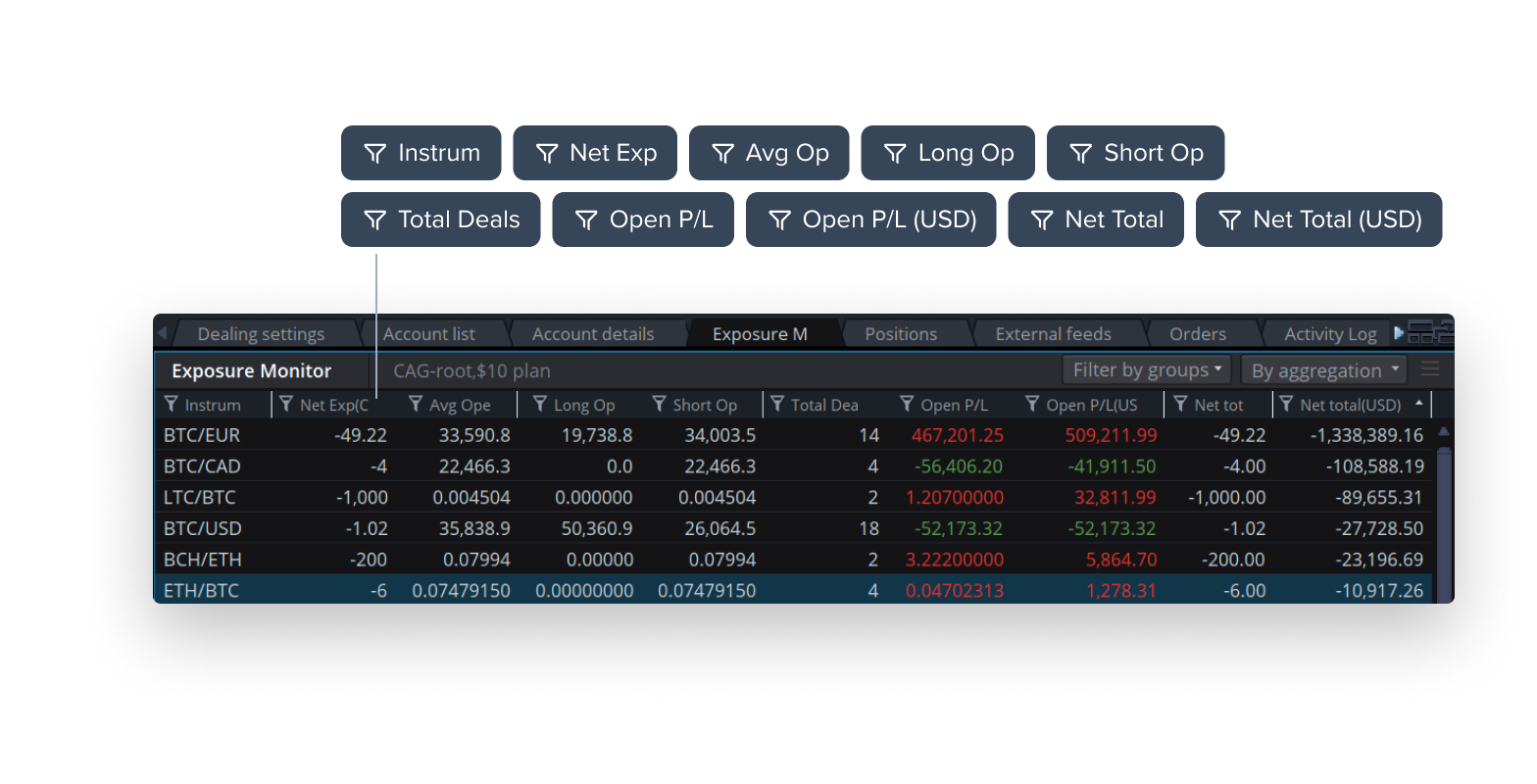The width and height of the screenshot is (1537, 784).
Task: Click the Net Exp filter chip button
Action: tap(594, 153)
